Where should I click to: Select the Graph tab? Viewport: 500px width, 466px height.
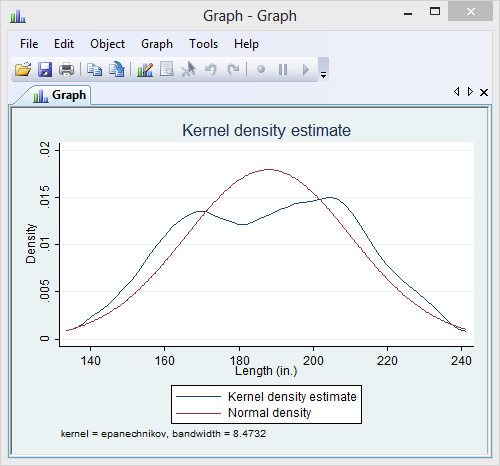click(x=59, y=95)
